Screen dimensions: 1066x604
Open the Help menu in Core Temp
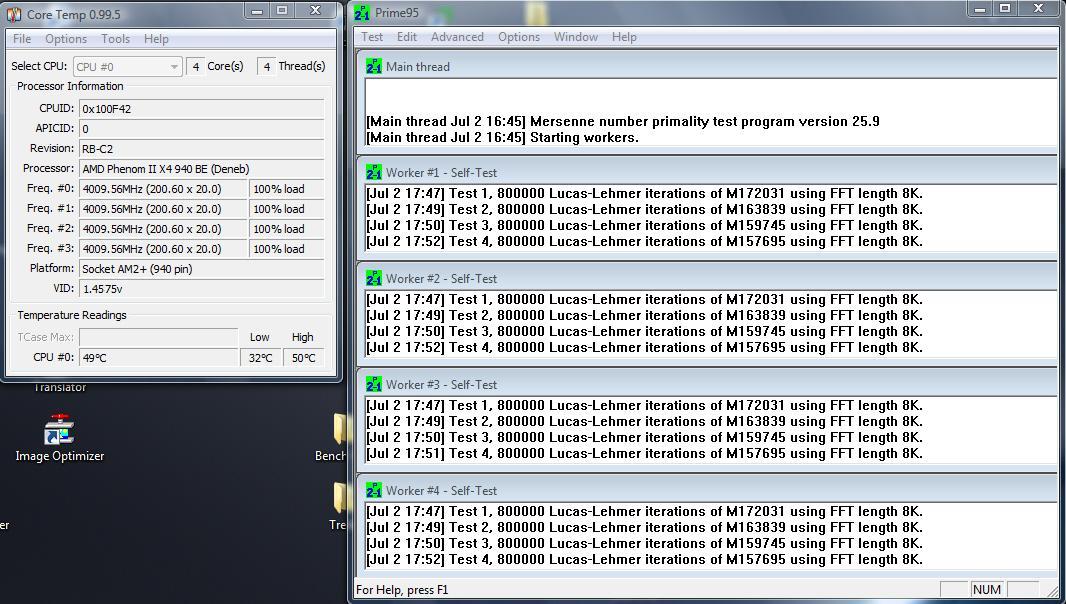pyautogui.click(x=156, y=39)
